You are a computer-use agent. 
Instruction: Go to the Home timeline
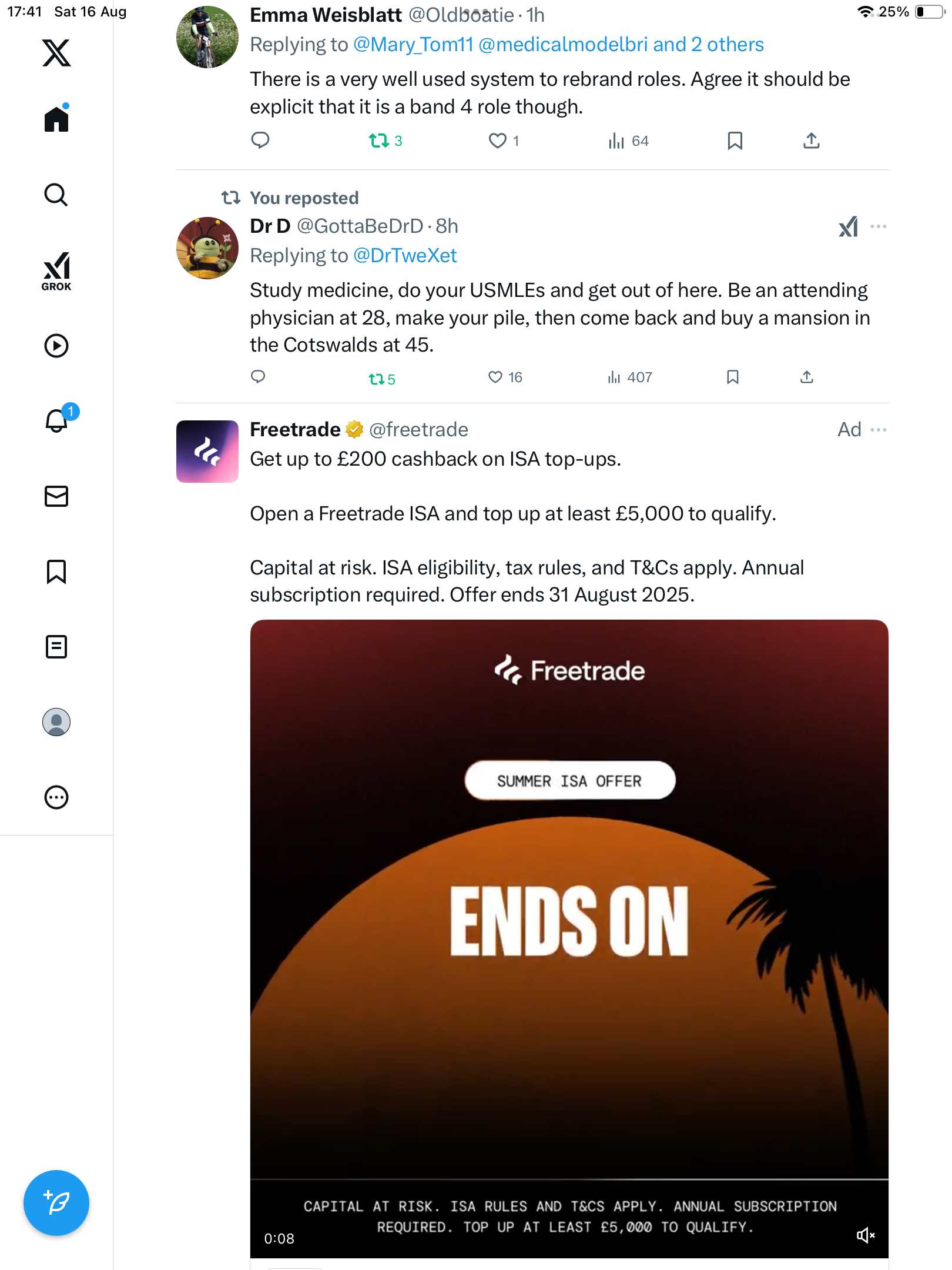56,119
